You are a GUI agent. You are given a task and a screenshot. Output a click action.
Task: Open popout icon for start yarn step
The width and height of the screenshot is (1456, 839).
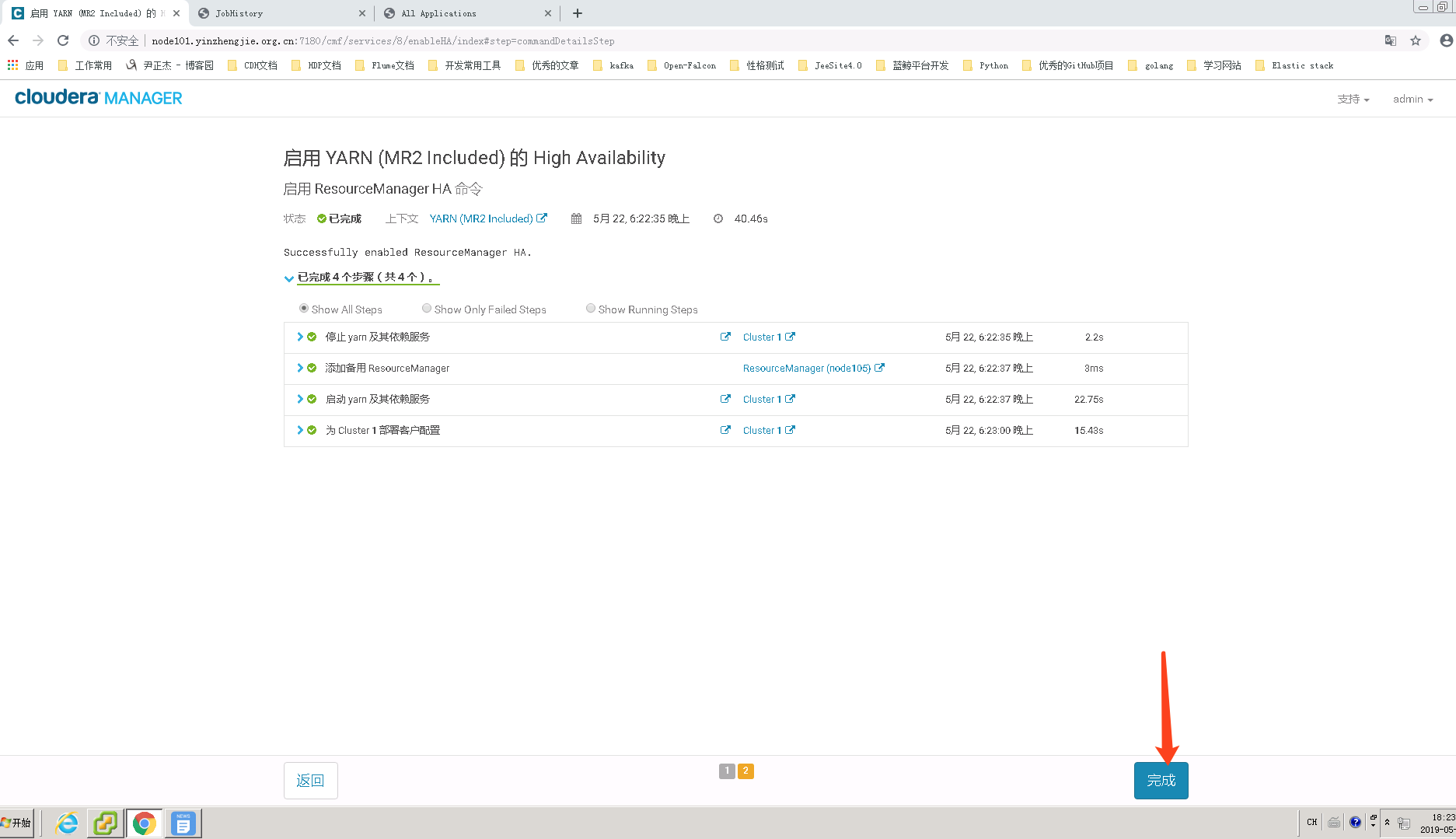(x=725, y=399)
